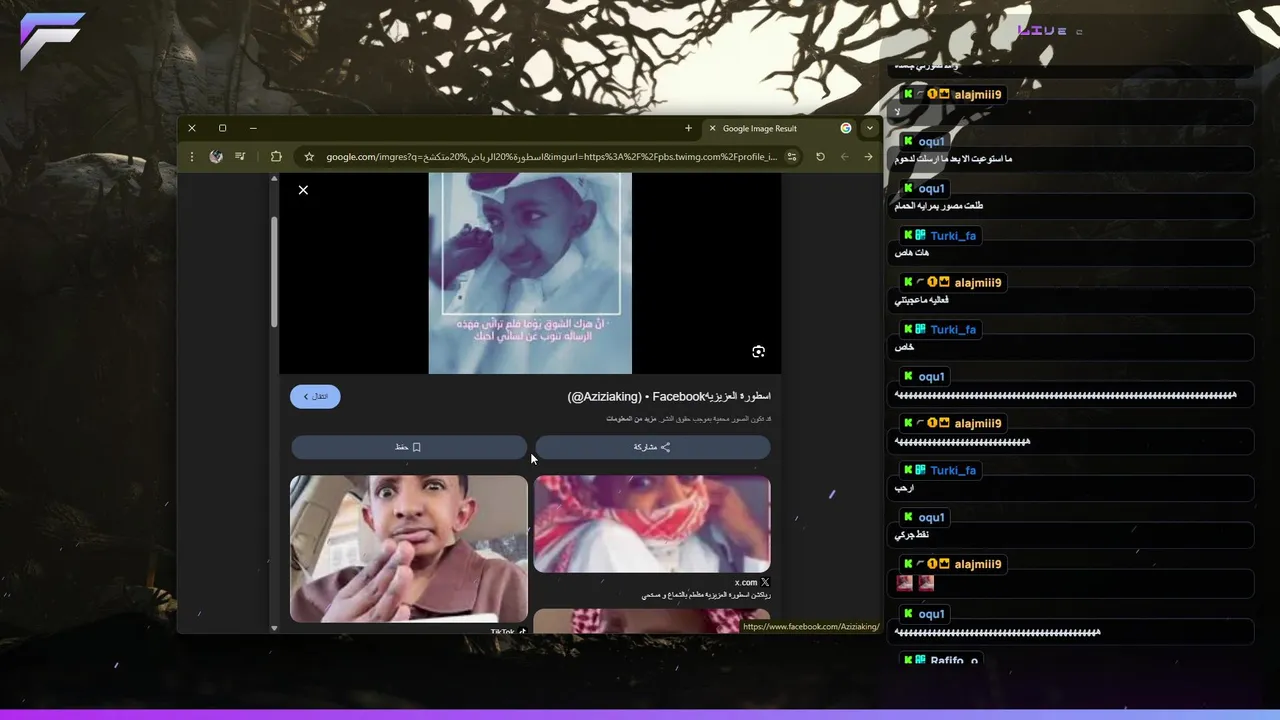This screenshot has width=1280, height=720.
Task: Open the Google favicon button in the tab strip
Action: click(x=846, y=128)
